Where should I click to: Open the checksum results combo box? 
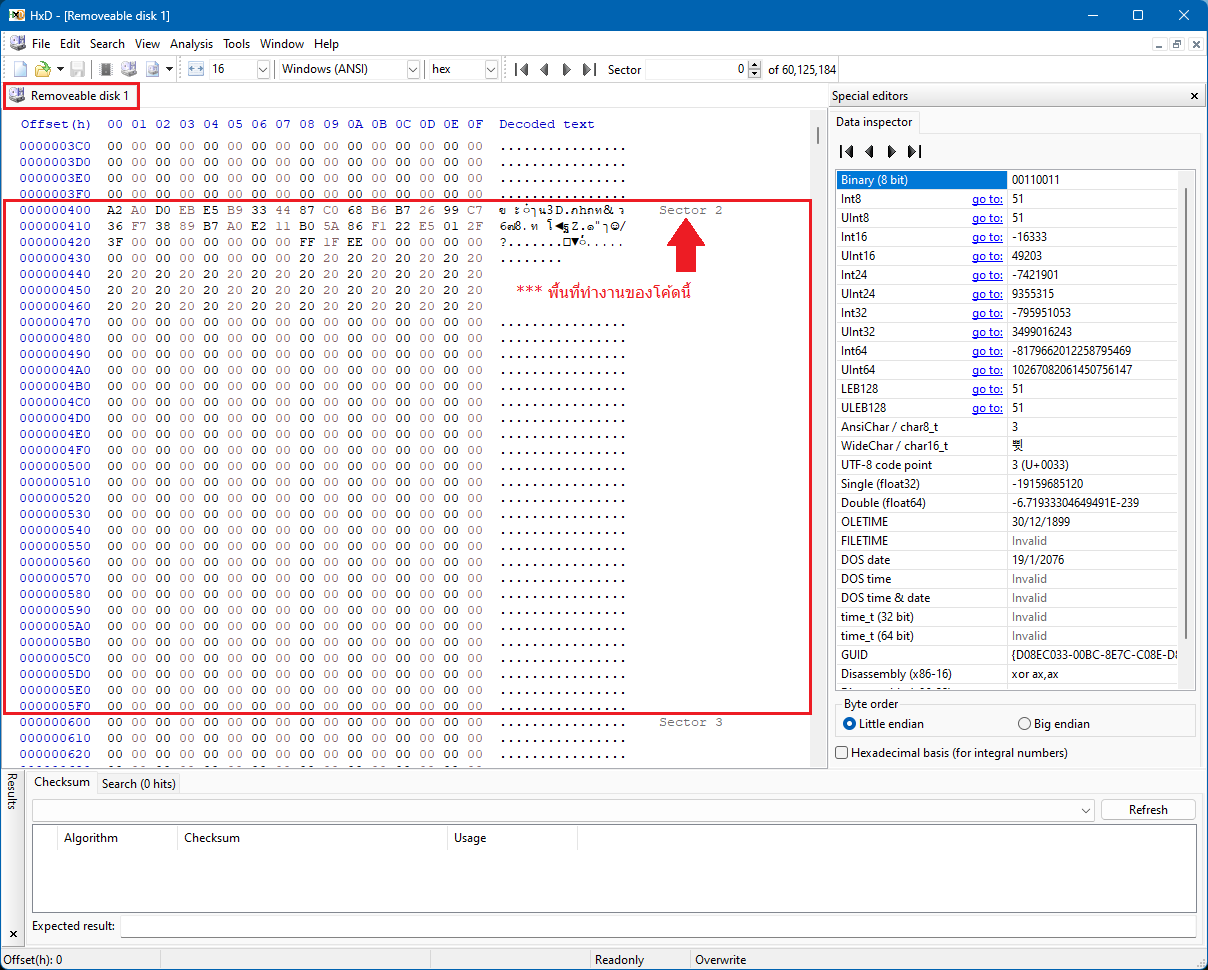pos(564,810)
